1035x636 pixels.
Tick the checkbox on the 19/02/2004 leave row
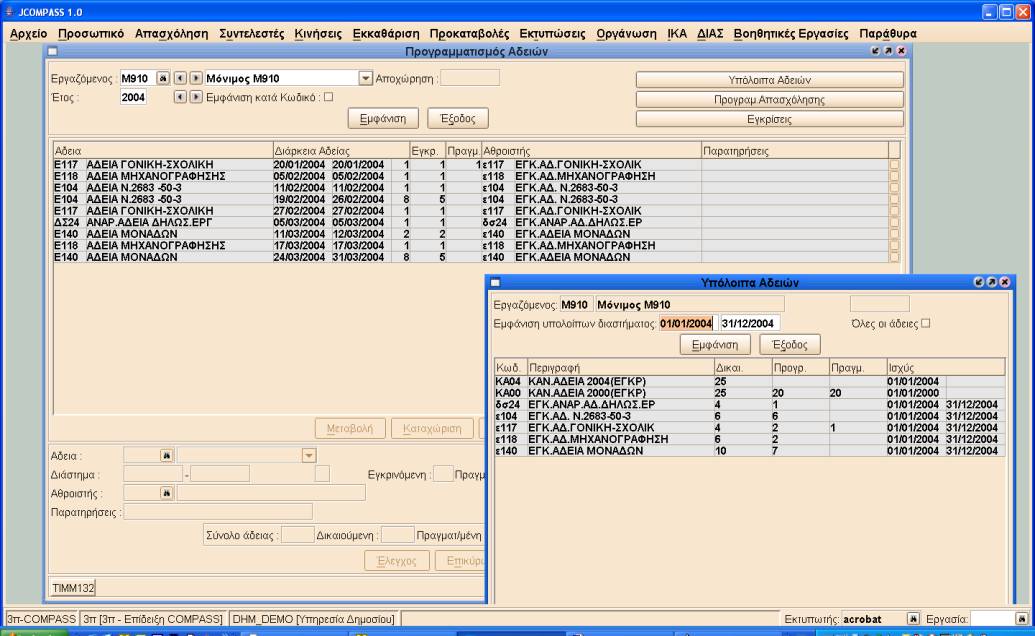point(894,199)
